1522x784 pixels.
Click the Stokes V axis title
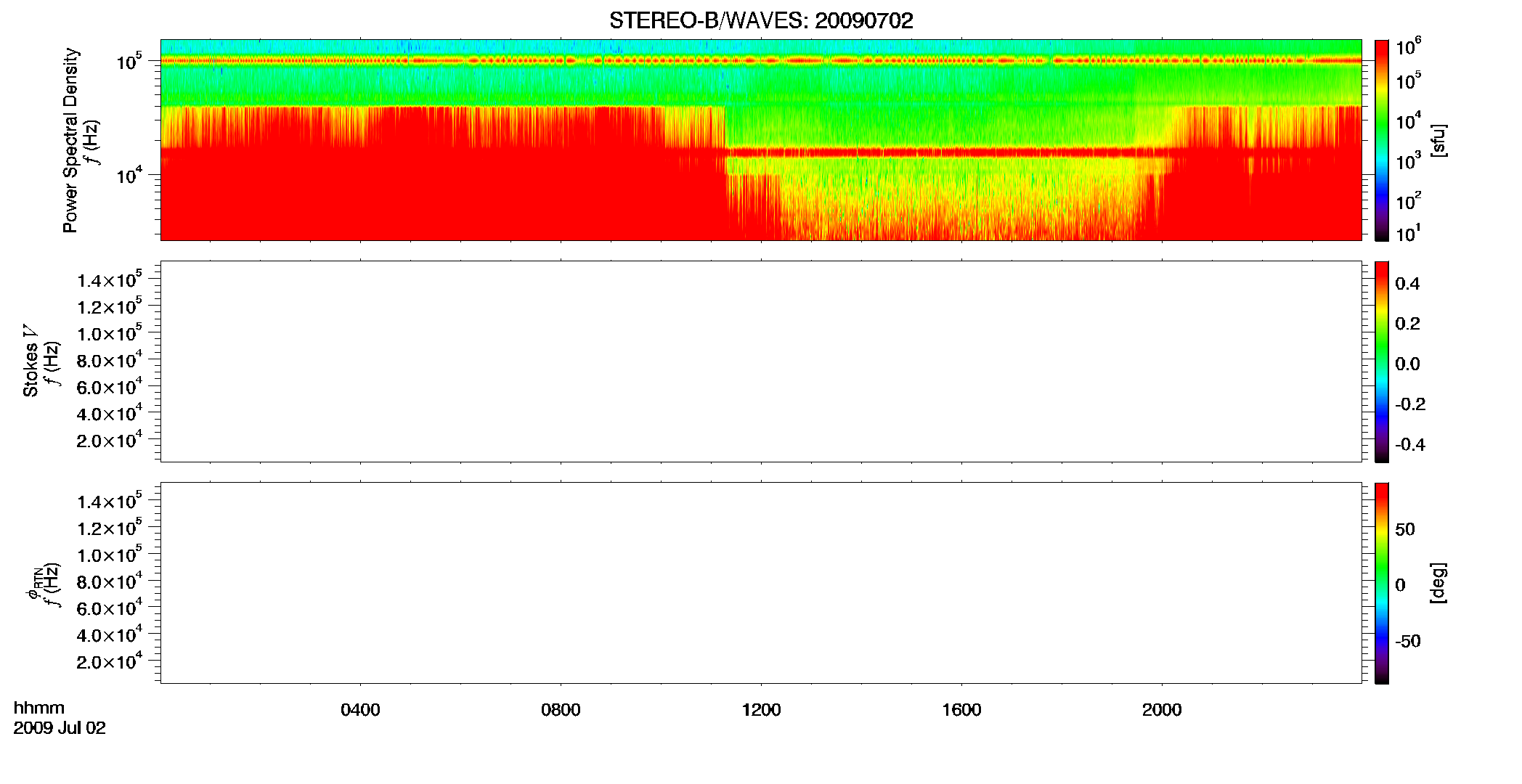(30, 362)
